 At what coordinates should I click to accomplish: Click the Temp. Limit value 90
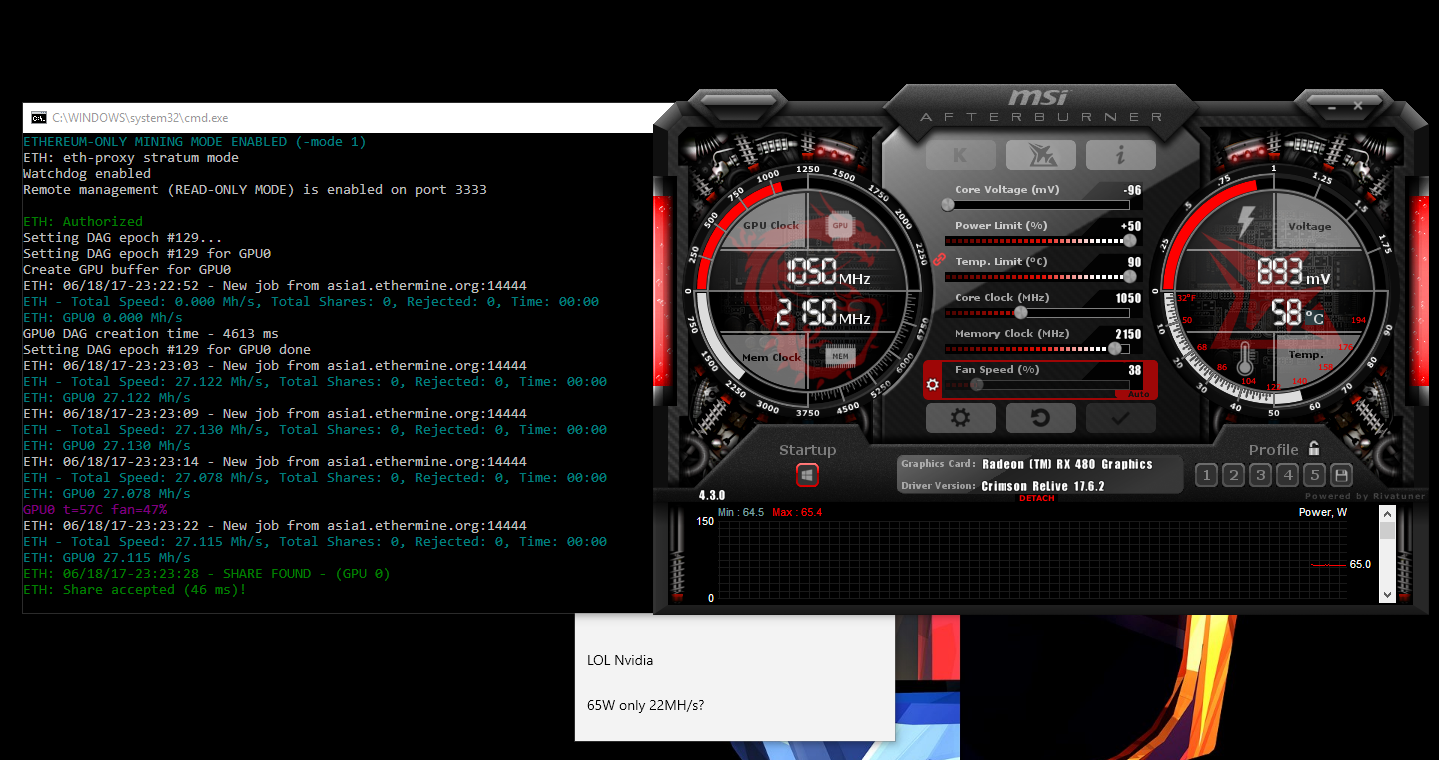click(x=1135, y=262)
